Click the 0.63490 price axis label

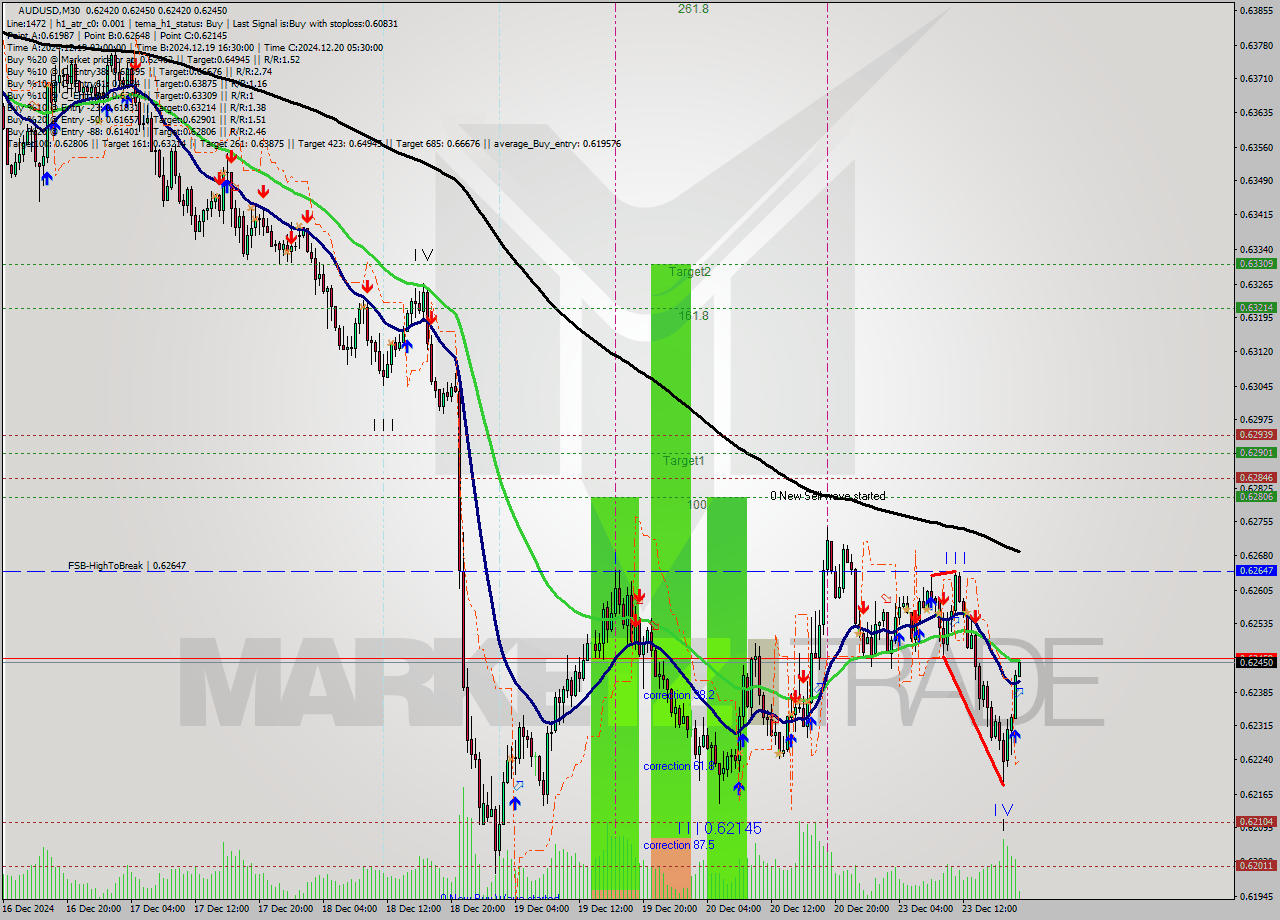1256,181
